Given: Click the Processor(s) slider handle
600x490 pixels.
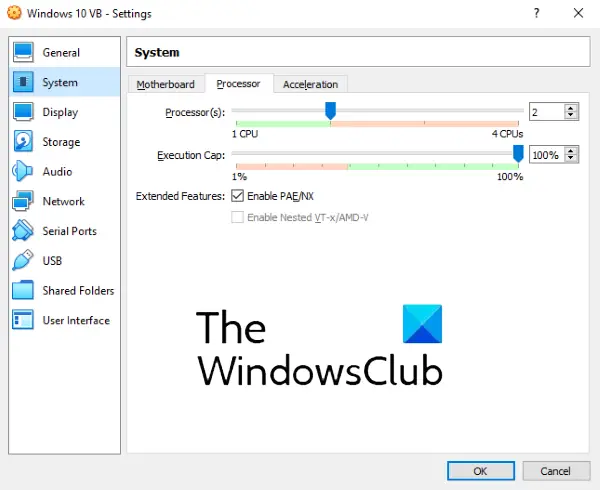Looking at the screenshot, I should tap(331, 111).
